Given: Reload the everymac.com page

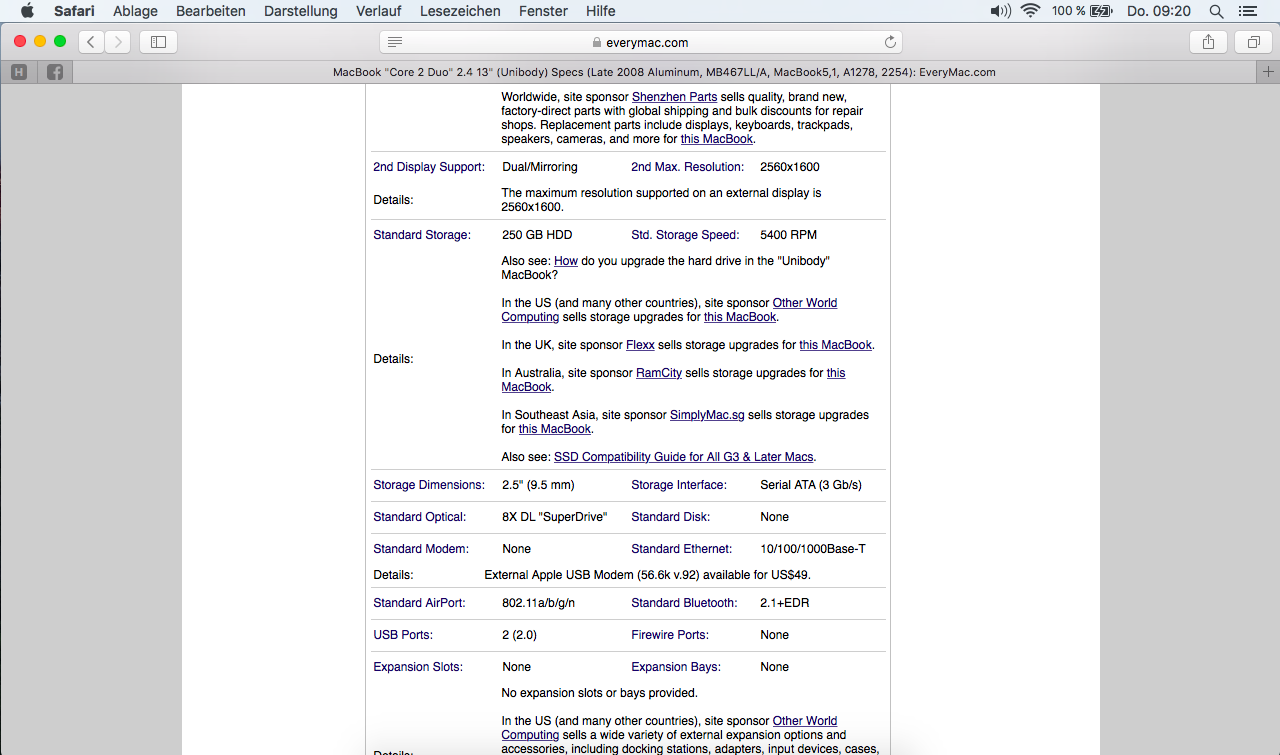Looking at the screenshot, I should (890, 42).
